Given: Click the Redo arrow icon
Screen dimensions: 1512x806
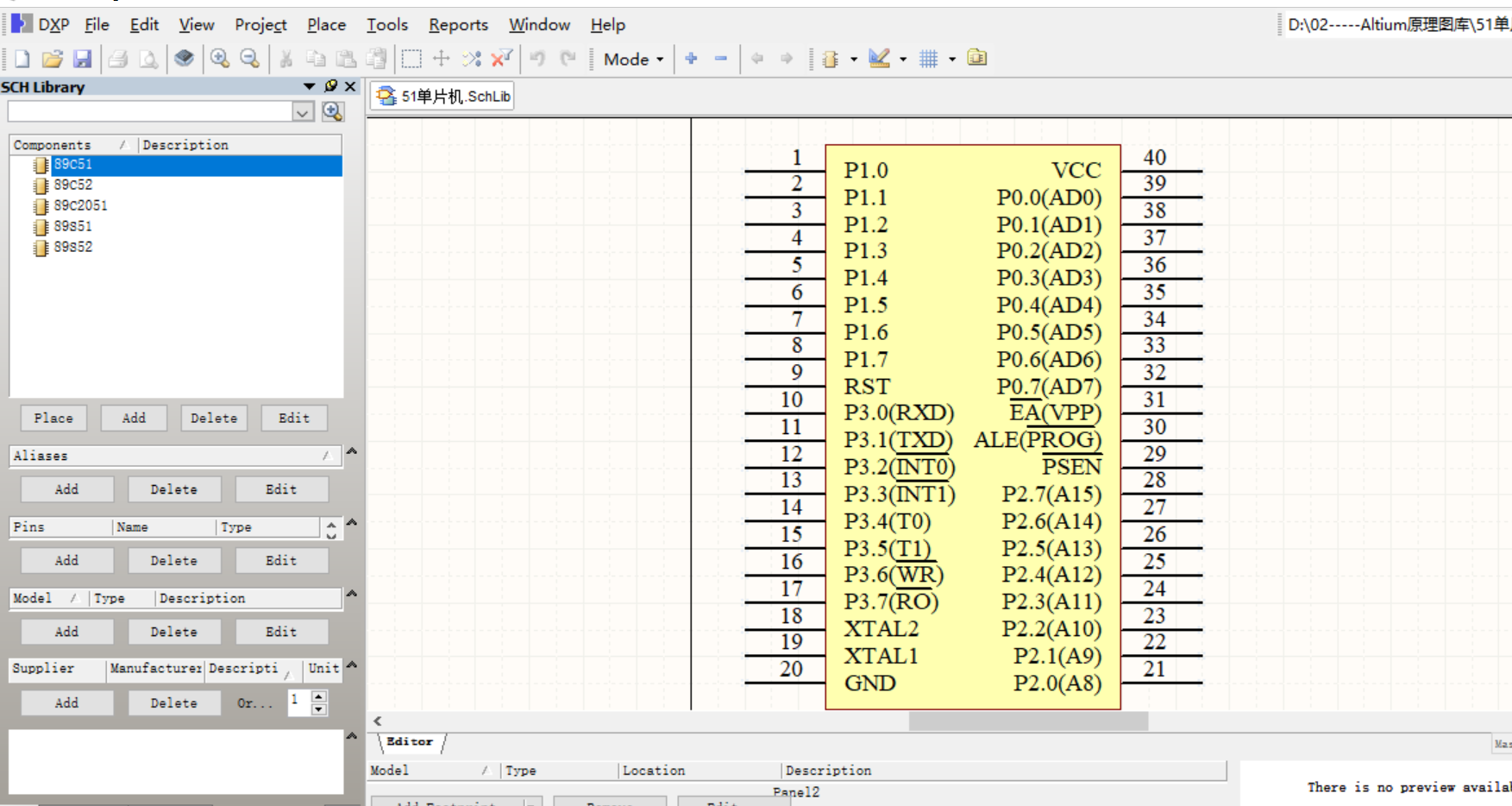Looking at the screenshot, I should [568, 59].
